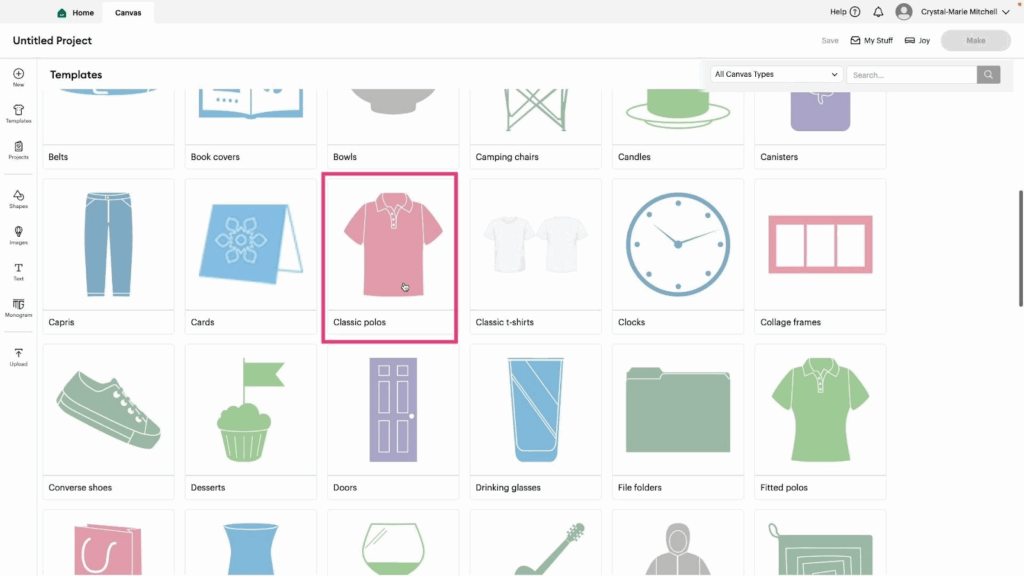Click the notifications bell icon
This screenshot has width=1024, height=576.
click(x=878, y=12)
